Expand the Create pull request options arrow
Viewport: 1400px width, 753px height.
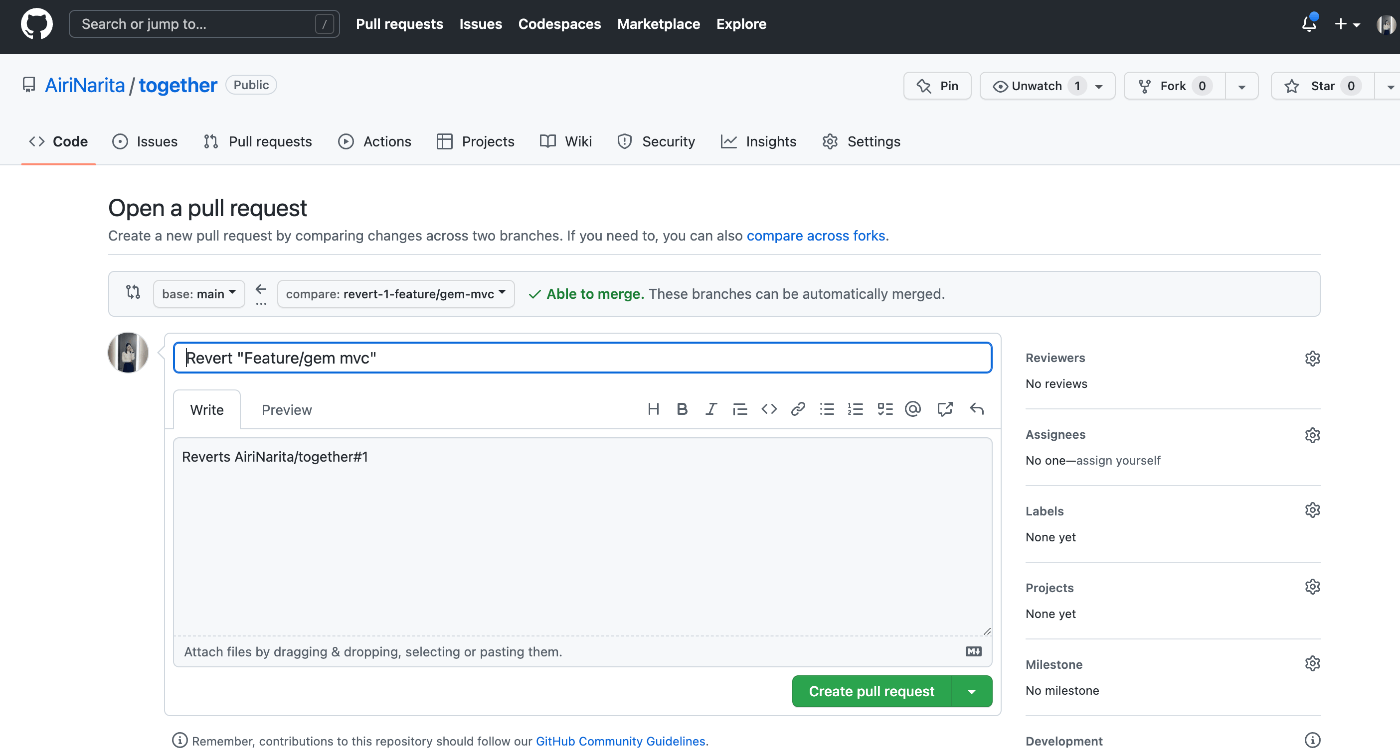[971, 691]
